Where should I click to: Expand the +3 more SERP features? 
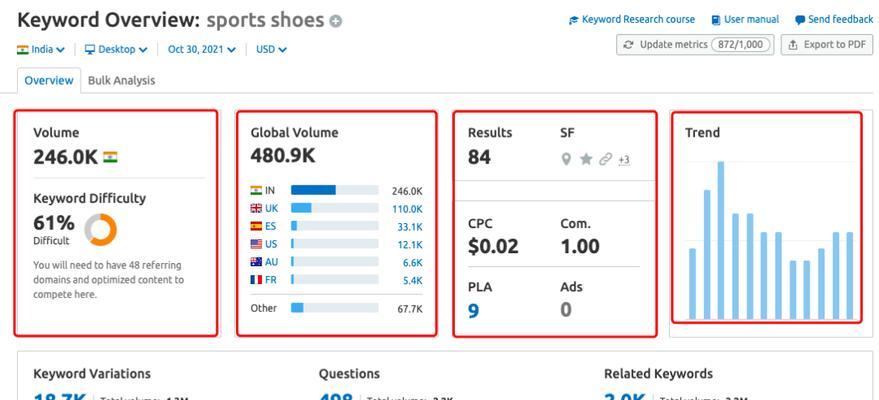tap(624, 160)
